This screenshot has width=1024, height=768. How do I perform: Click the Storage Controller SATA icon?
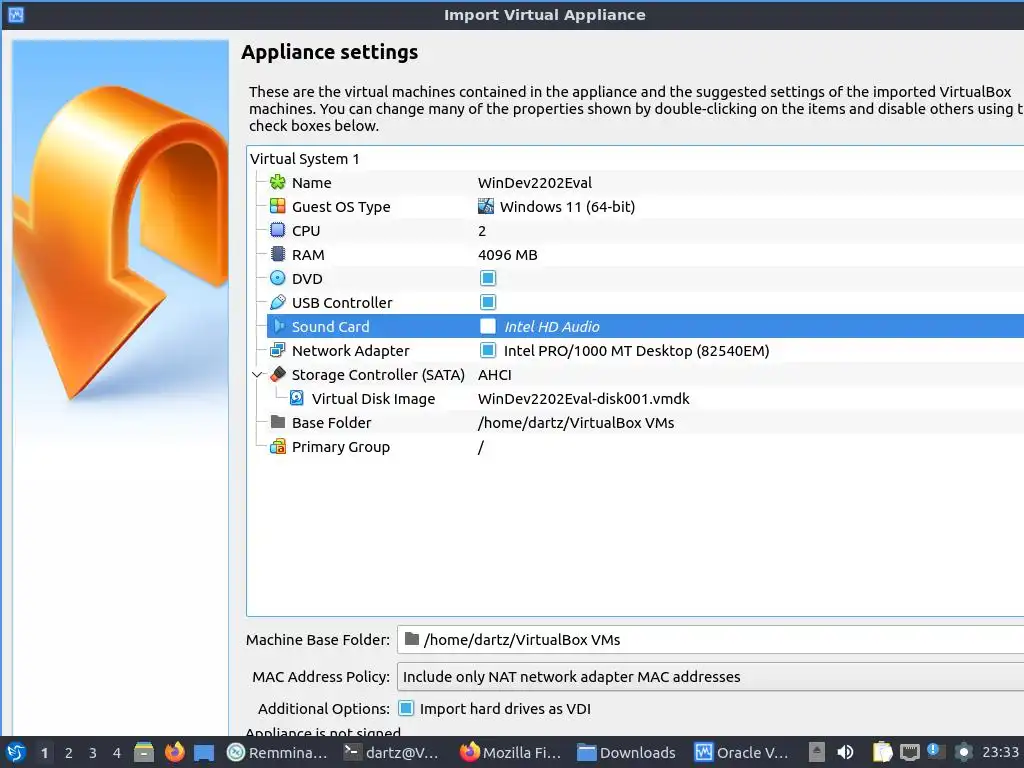coord(278,374)
